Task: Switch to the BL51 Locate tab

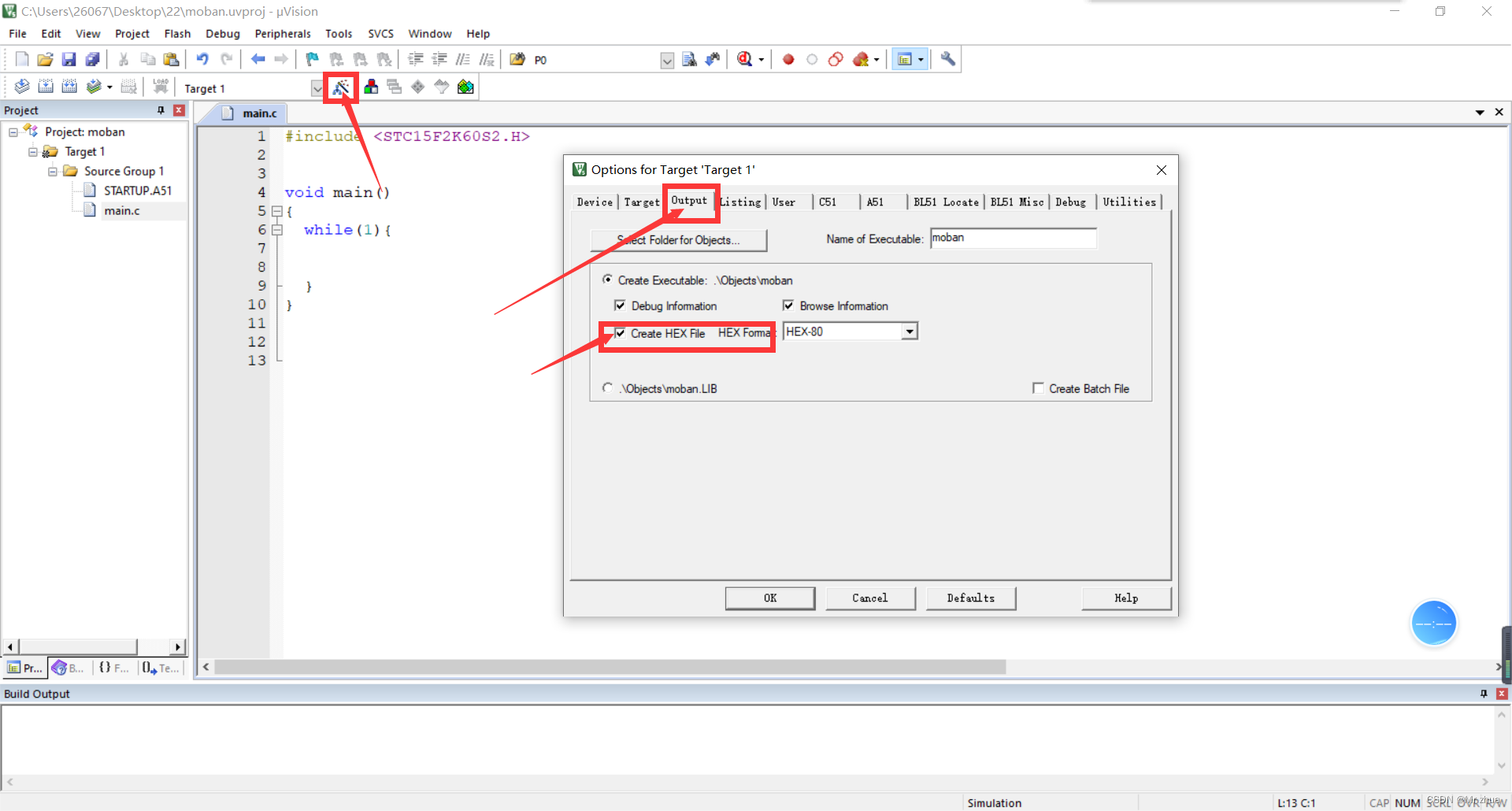Action: pyautogui.click(x=946, y=202)
